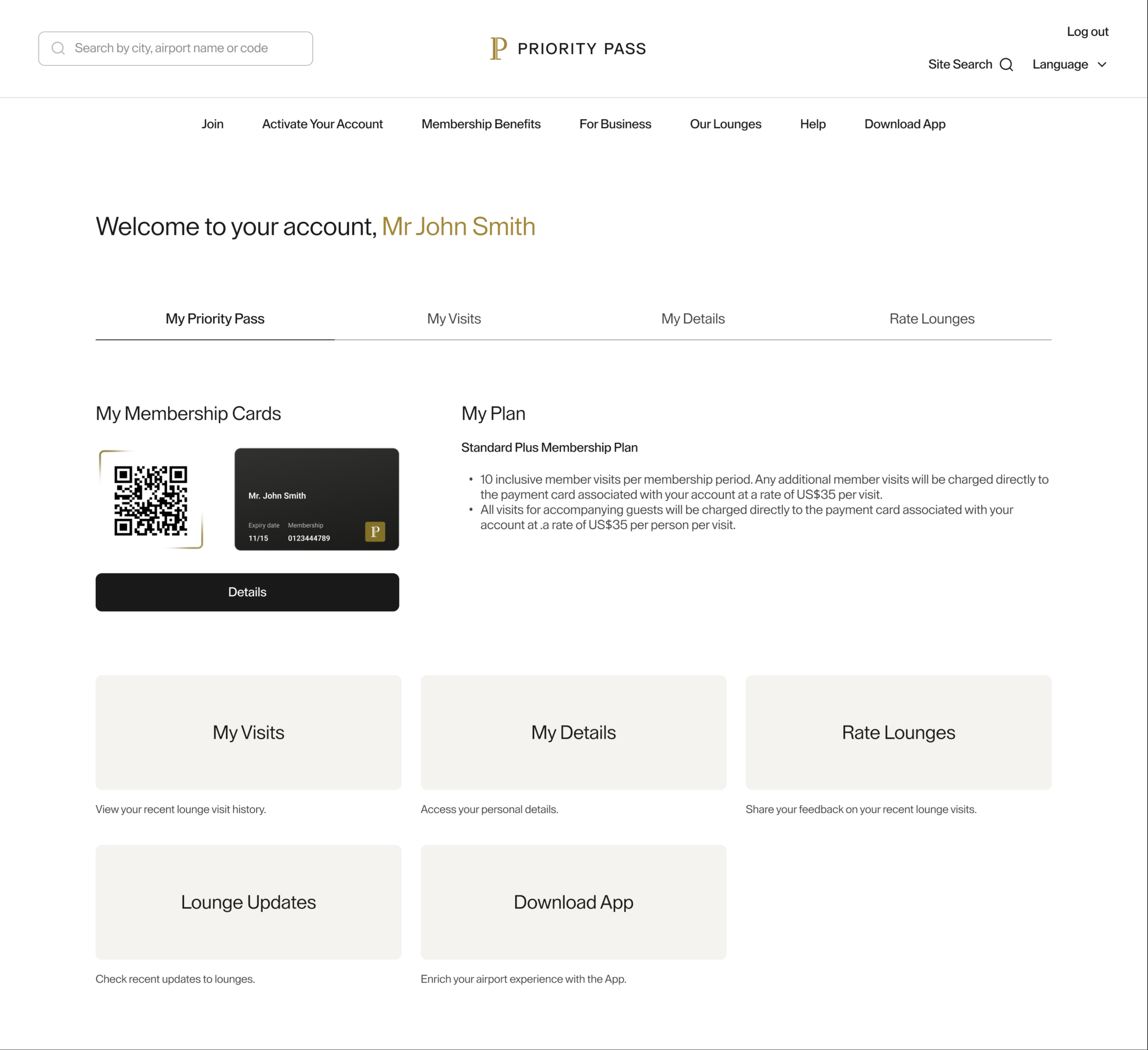
Task: Click 'Share your feedback on your recent lounge visits.'
Action: coord(861,809)
